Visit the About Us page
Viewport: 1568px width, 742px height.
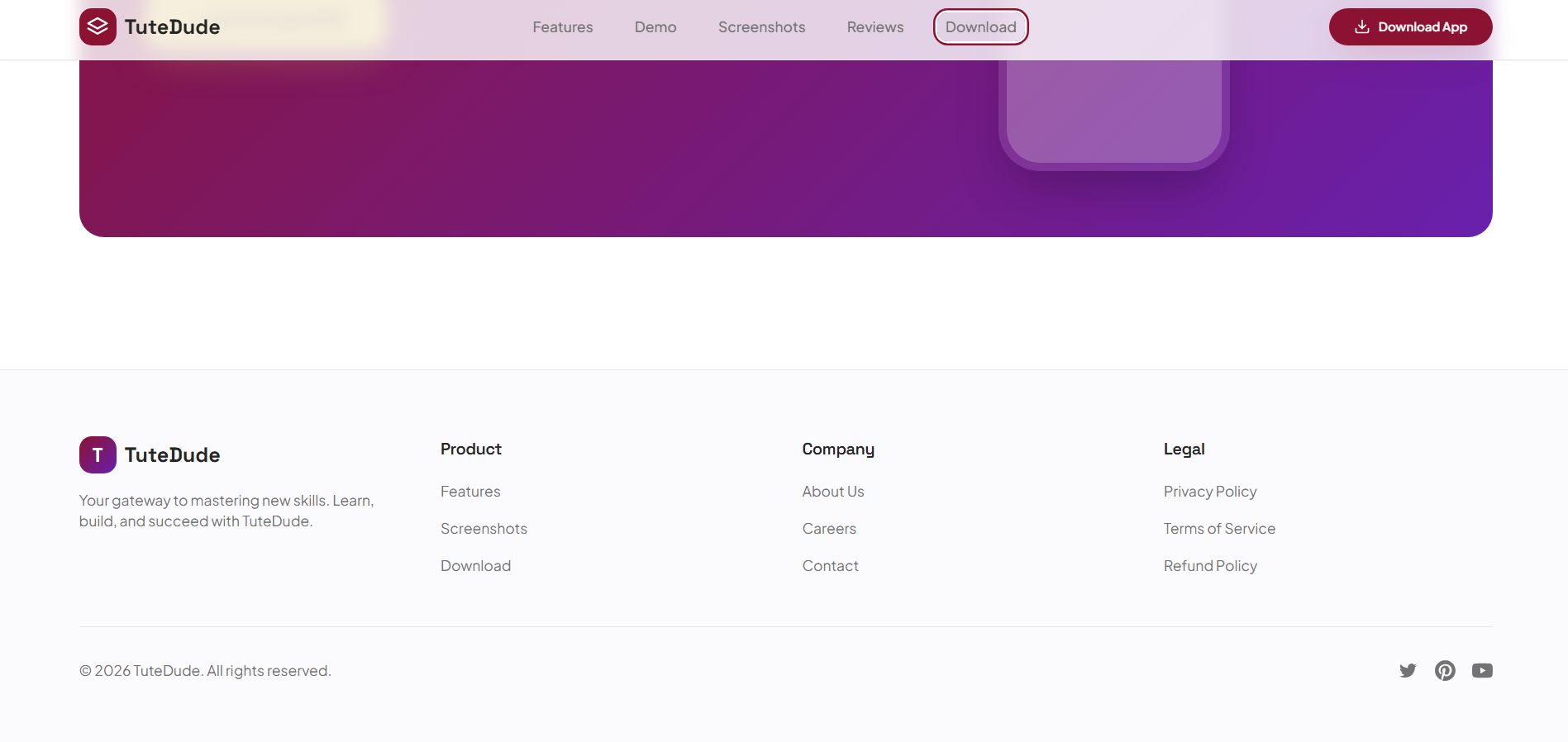point(833,492)
